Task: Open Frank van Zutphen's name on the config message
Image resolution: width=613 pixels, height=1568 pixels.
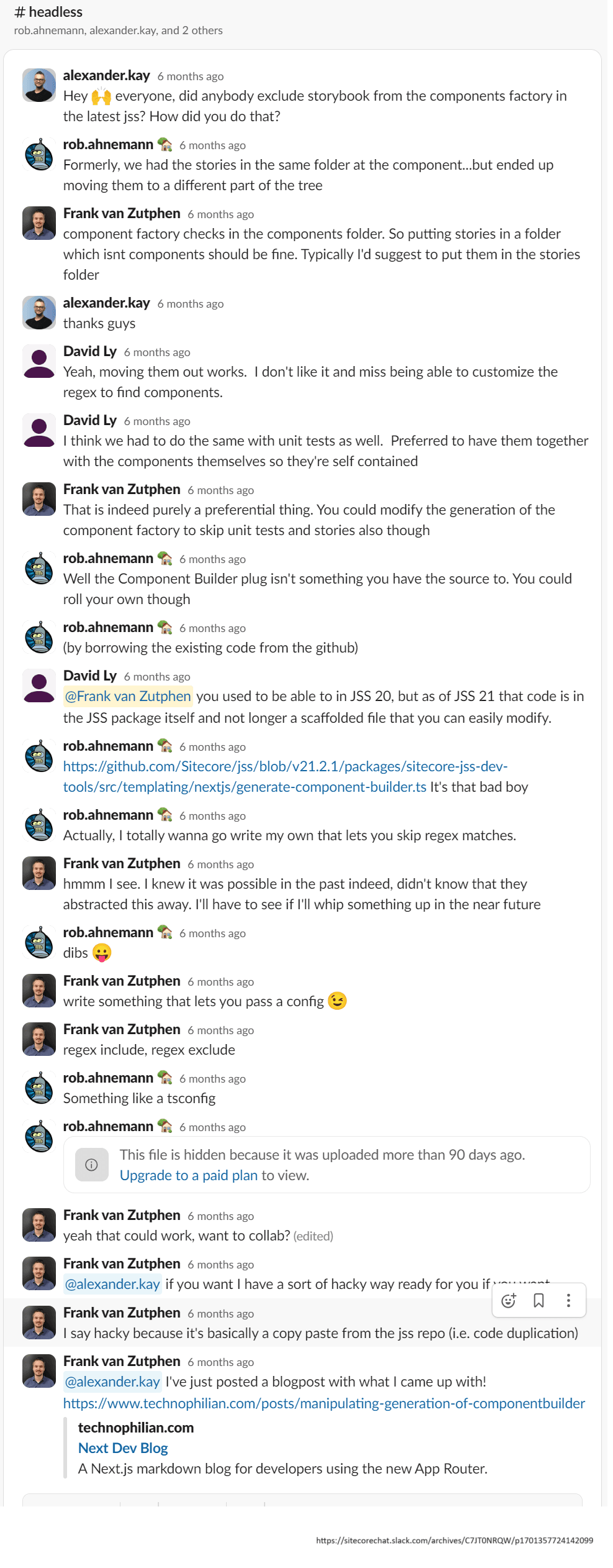Action: 122,981
